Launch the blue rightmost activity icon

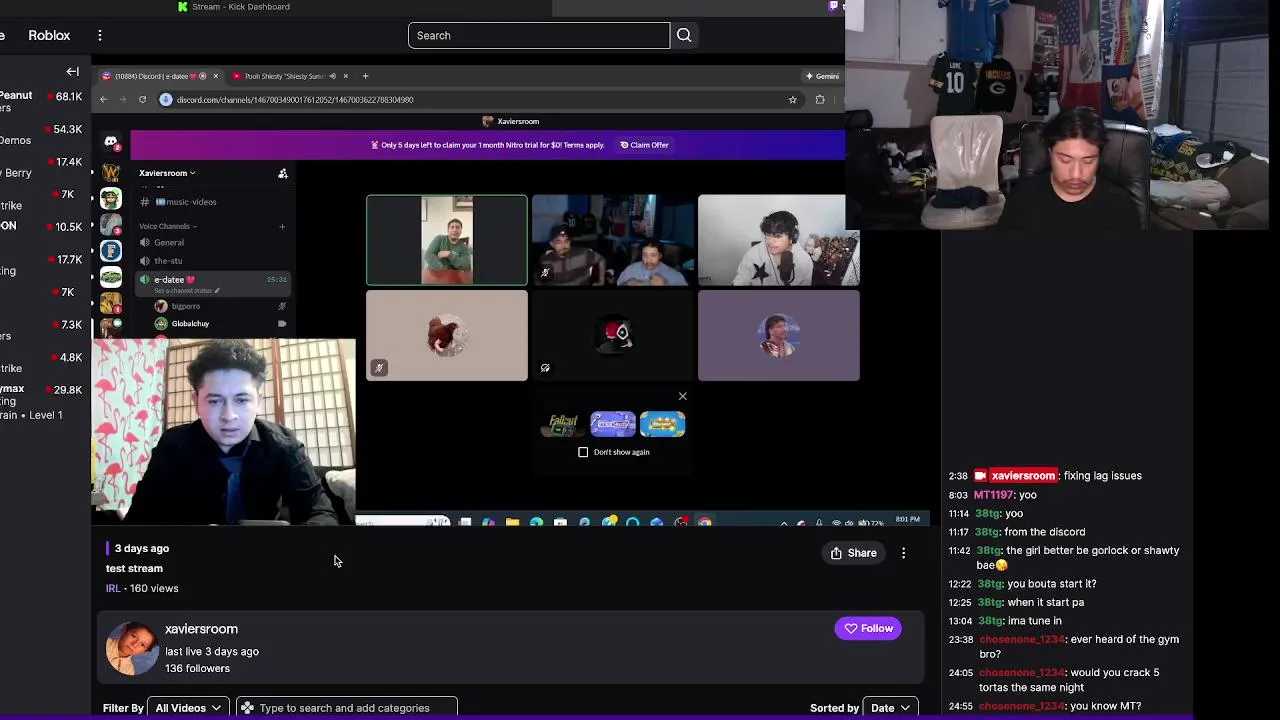coord(662,424)
